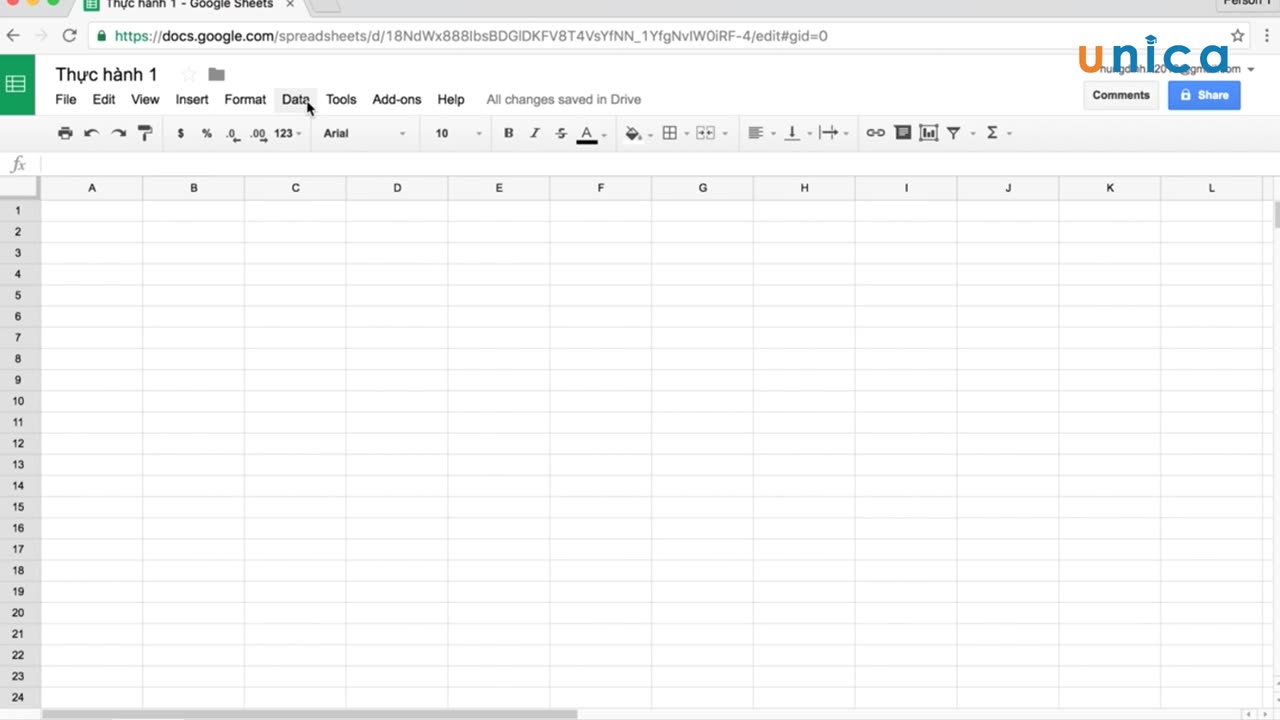Click the horizontal scrollbar thumb
1280x720 pixels.
310,714
